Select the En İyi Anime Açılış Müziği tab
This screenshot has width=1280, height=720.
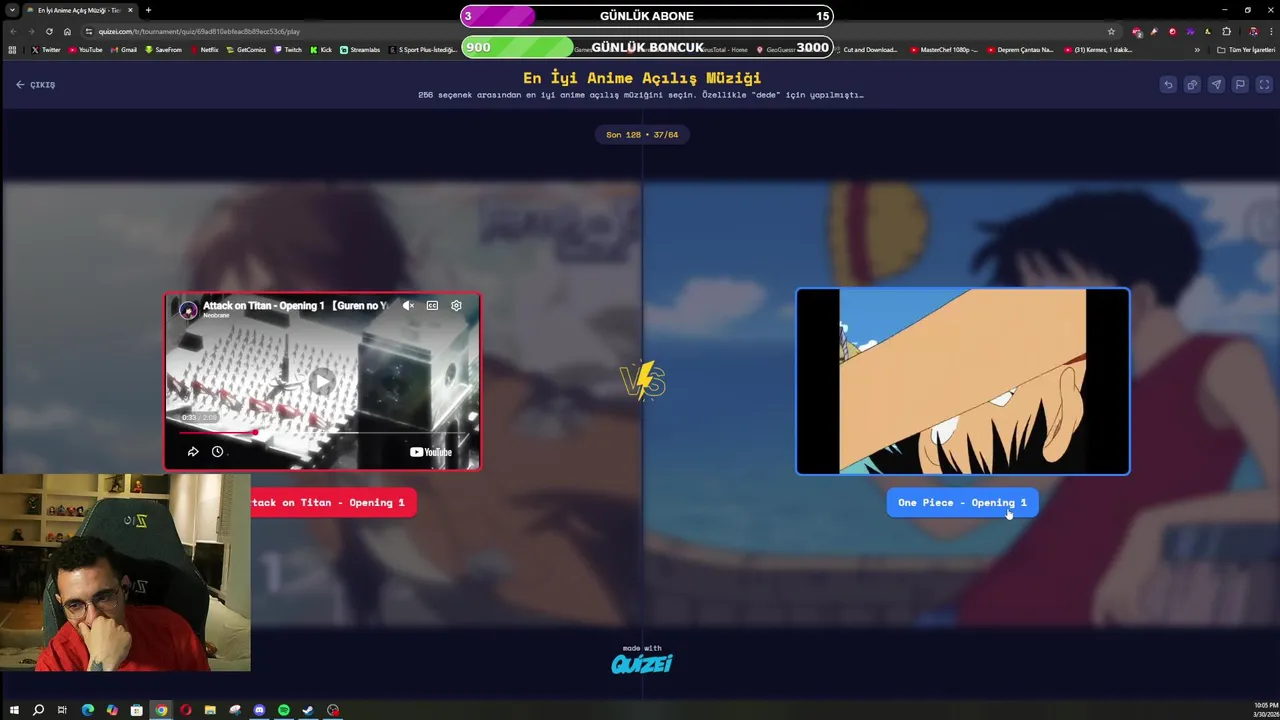[79, 10]
